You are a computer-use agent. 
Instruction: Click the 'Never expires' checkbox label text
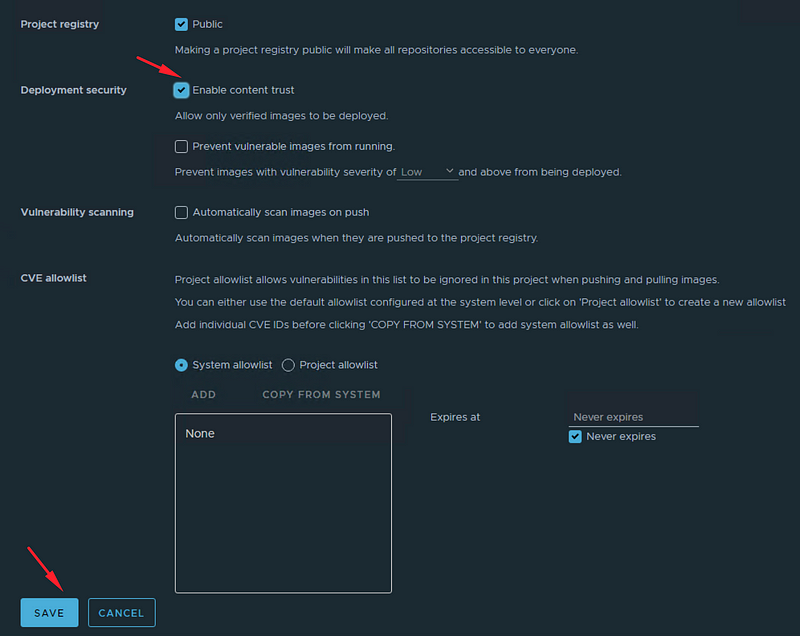pos(621,437)
